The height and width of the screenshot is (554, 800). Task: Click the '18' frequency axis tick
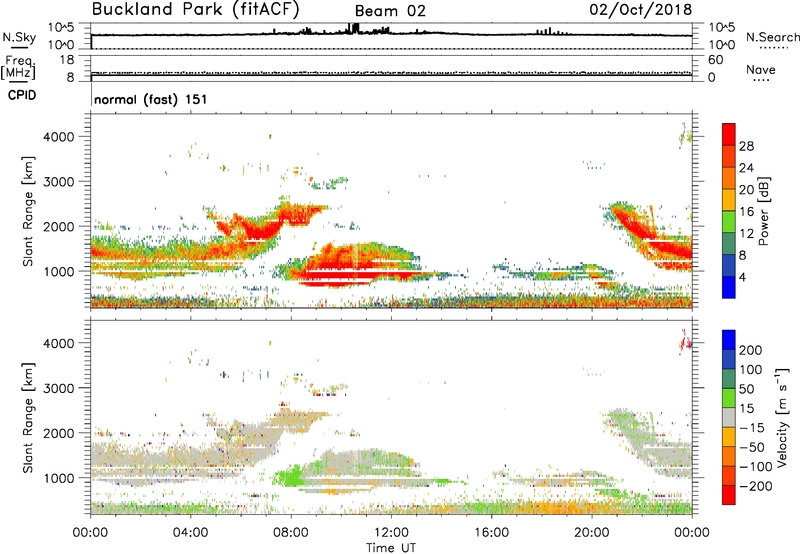(67, 60)
